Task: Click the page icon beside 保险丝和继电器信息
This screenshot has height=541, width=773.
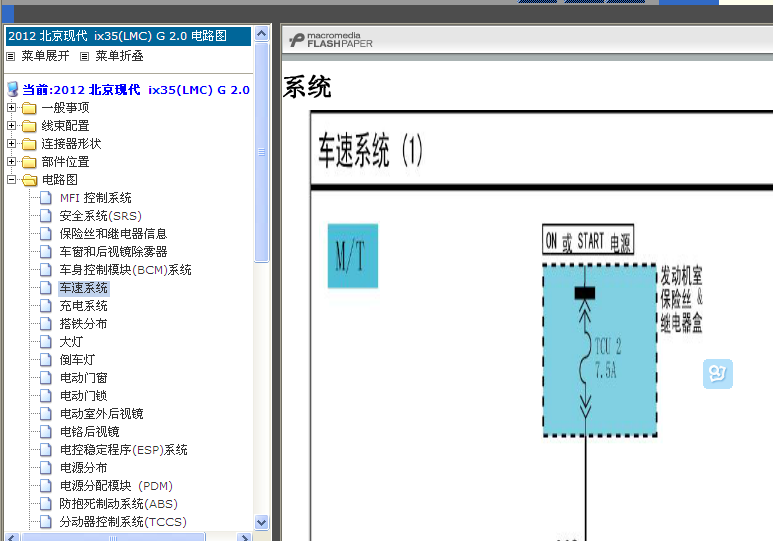Action: 45,234
